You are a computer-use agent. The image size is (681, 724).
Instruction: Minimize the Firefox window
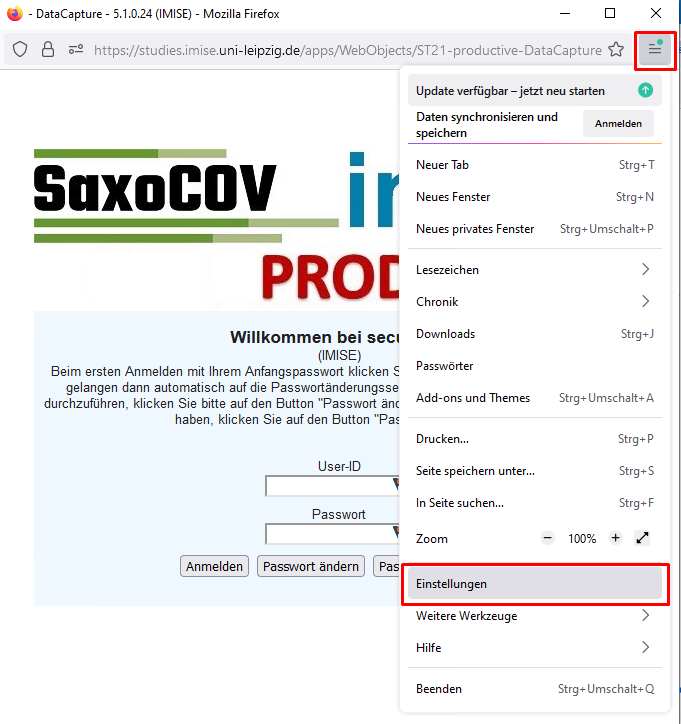(565, 13)
